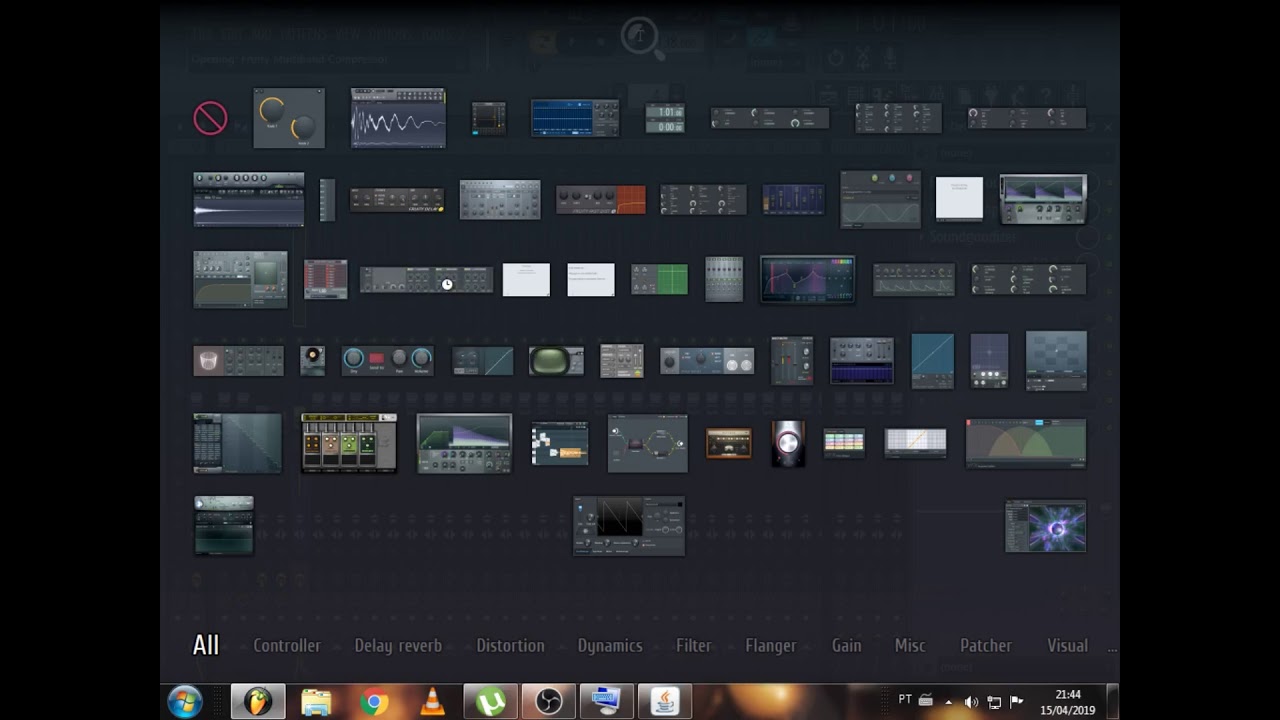Select the purple XY pad plugin thumbnail

989,360
